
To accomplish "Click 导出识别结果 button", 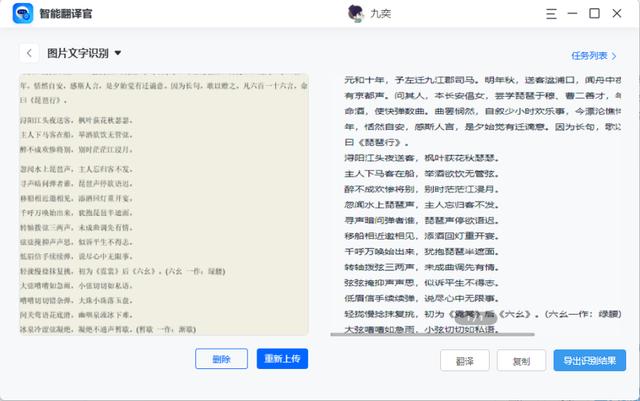I will (589, 361).
